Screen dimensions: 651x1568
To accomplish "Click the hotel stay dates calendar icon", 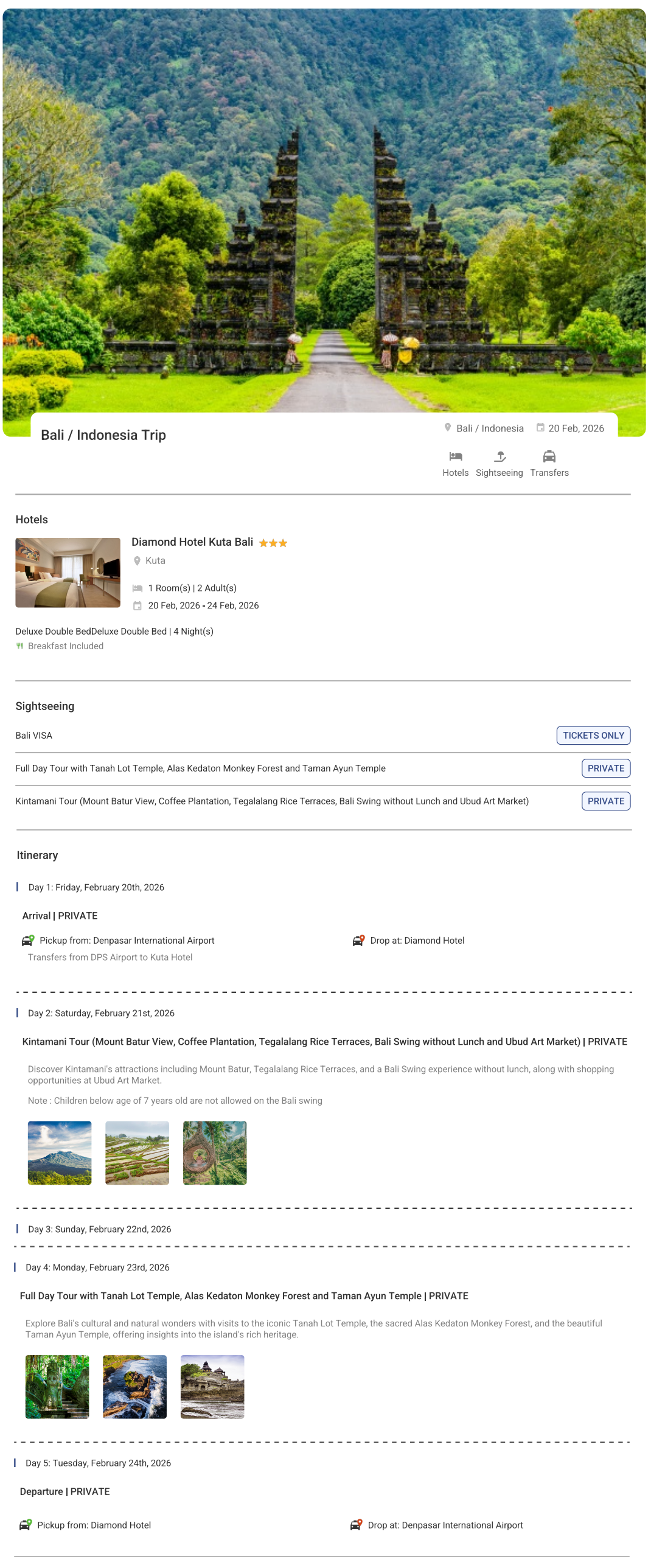I will (138, 605).
